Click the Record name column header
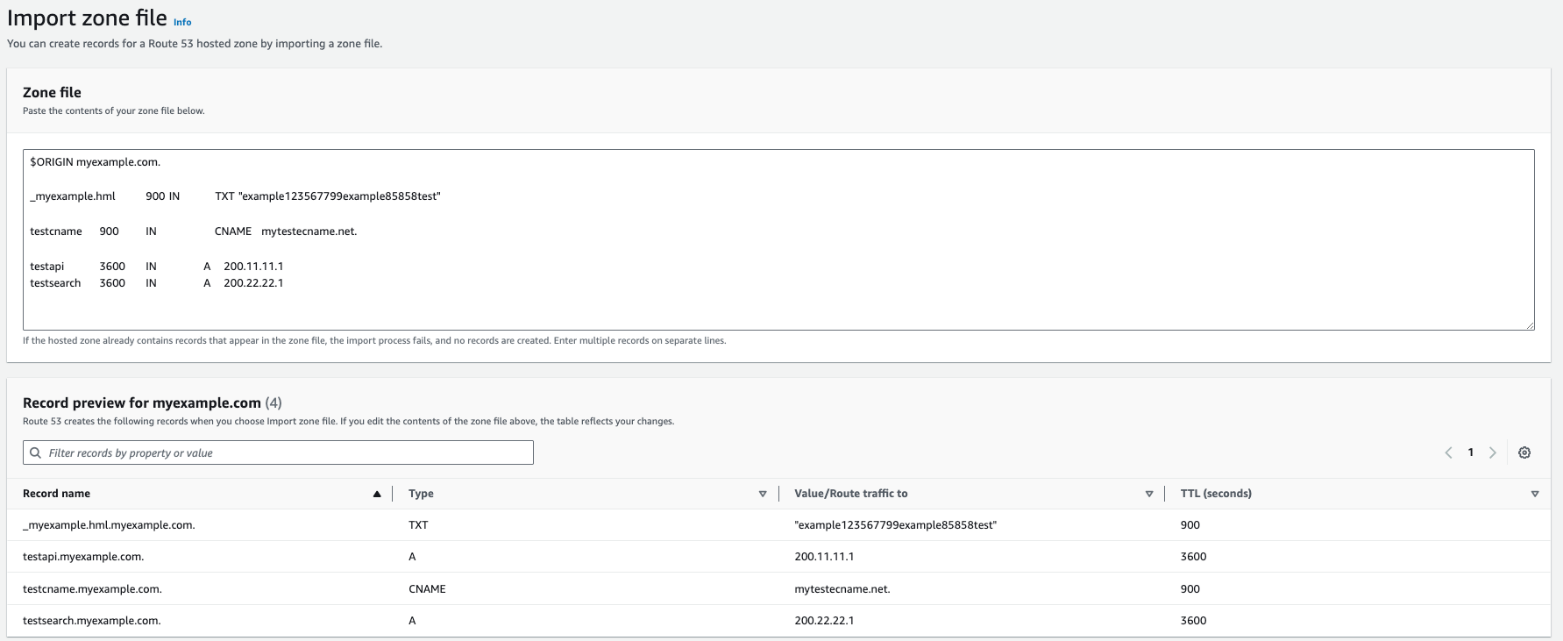The image size is (1563, 641). pos(56,494)
